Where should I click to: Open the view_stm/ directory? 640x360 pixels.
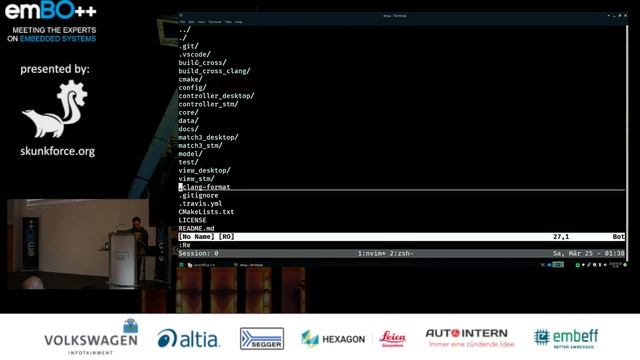(x=196, y=178)
